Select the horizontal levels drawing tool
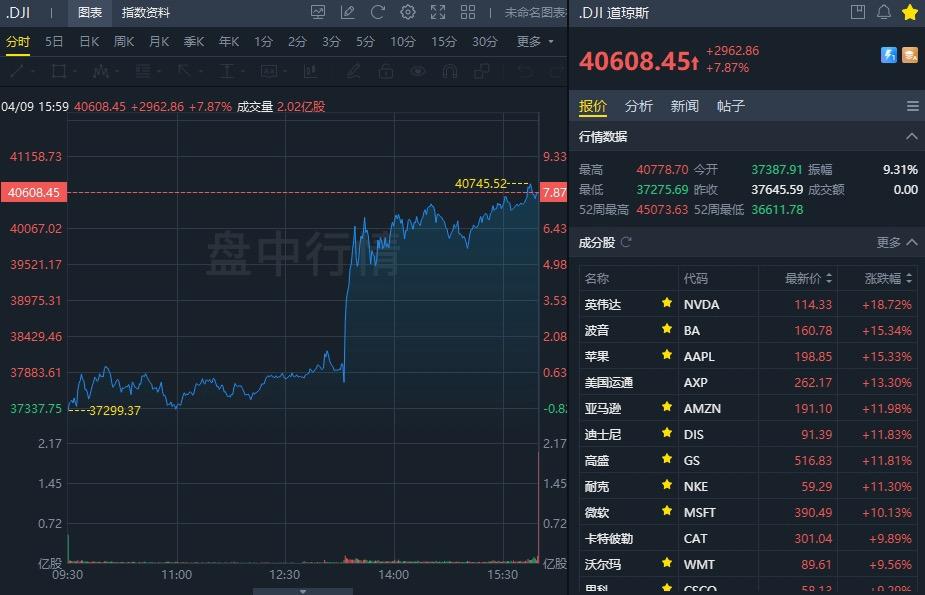Screen dimensions: 925x595 click(x=143, y=71)
